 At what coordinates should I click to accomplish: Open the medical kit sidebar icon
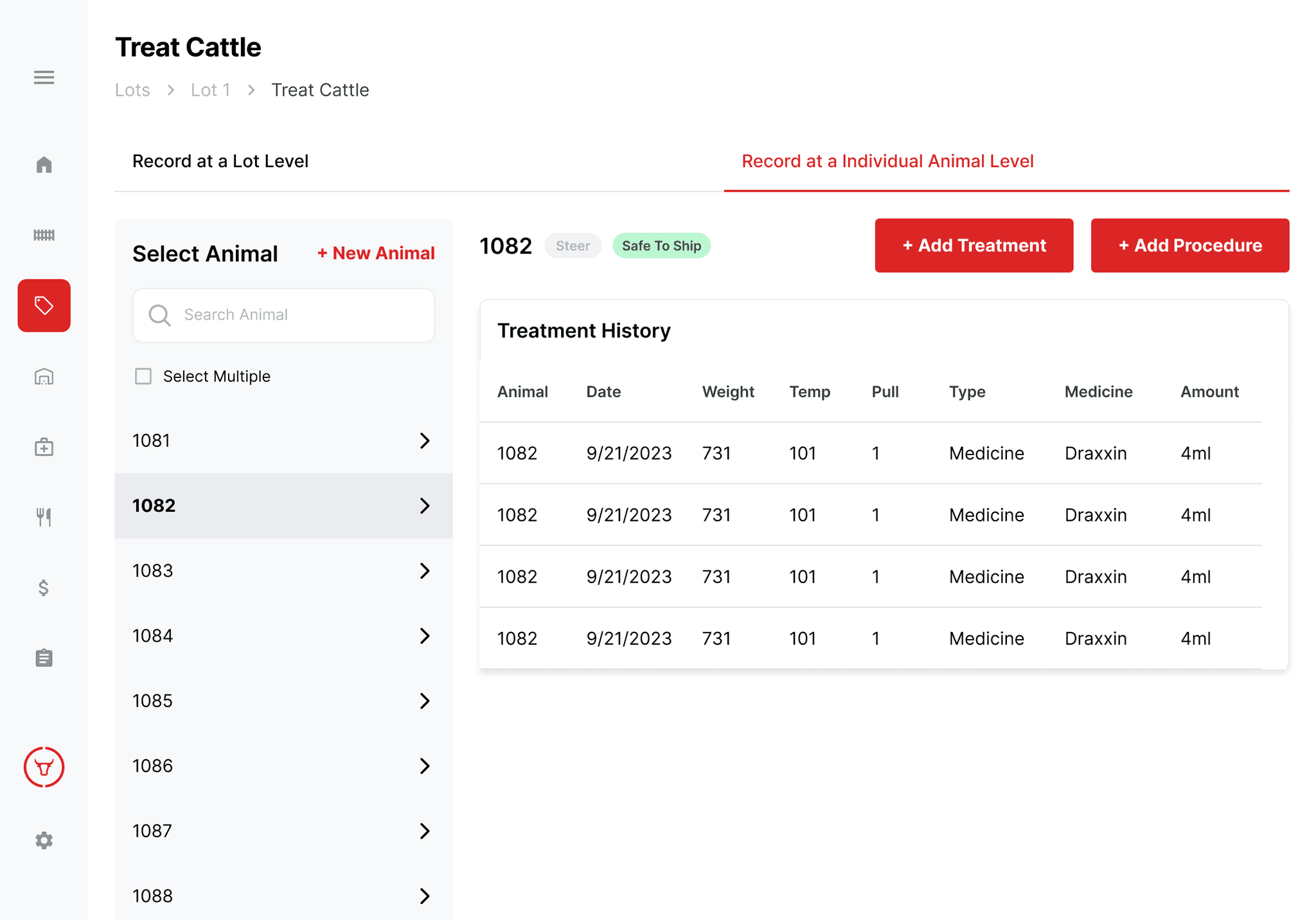pyautogui.click(x=44, y=447)
